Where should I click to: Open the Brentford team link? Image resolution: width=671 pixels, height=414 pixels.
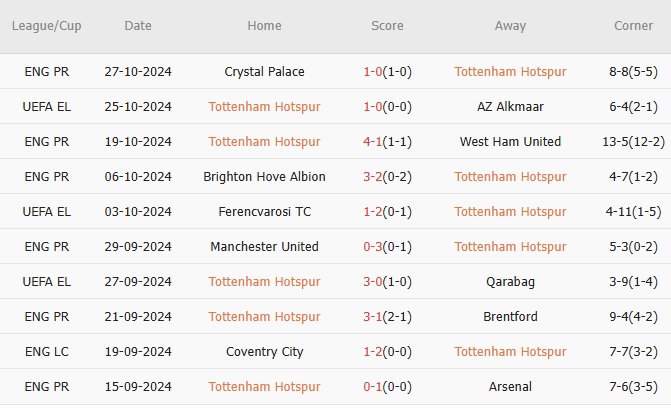[x=510, y=317]
